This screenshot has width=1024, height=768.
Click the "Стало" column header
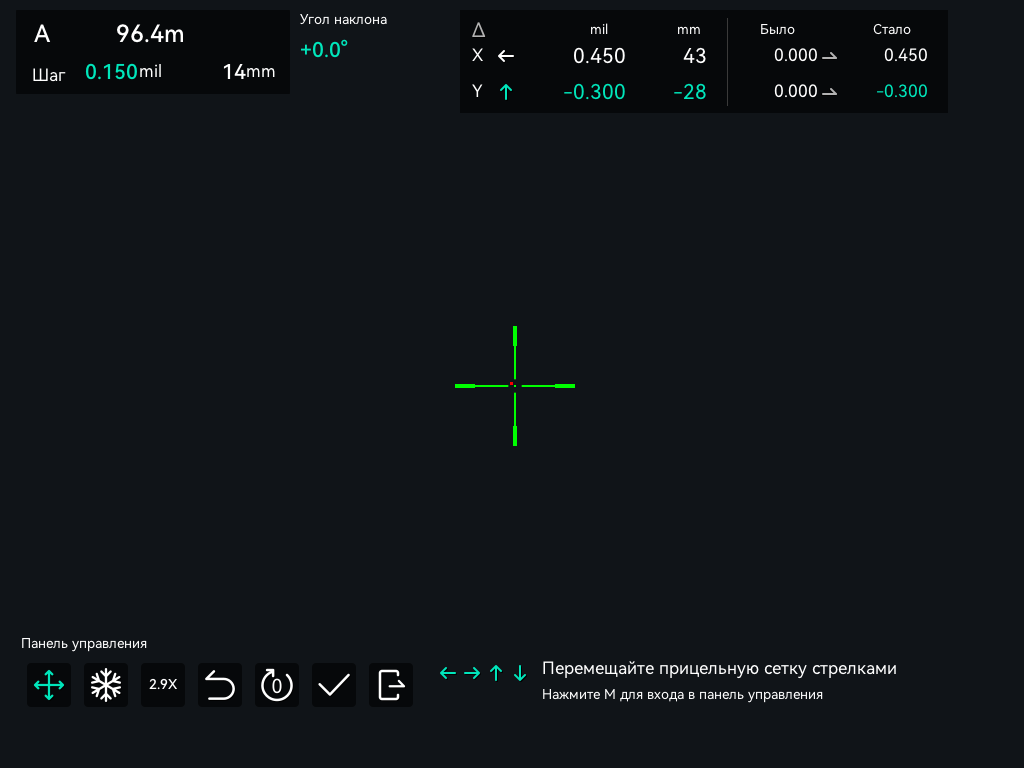pyautogui.click(x=891, y=29)
